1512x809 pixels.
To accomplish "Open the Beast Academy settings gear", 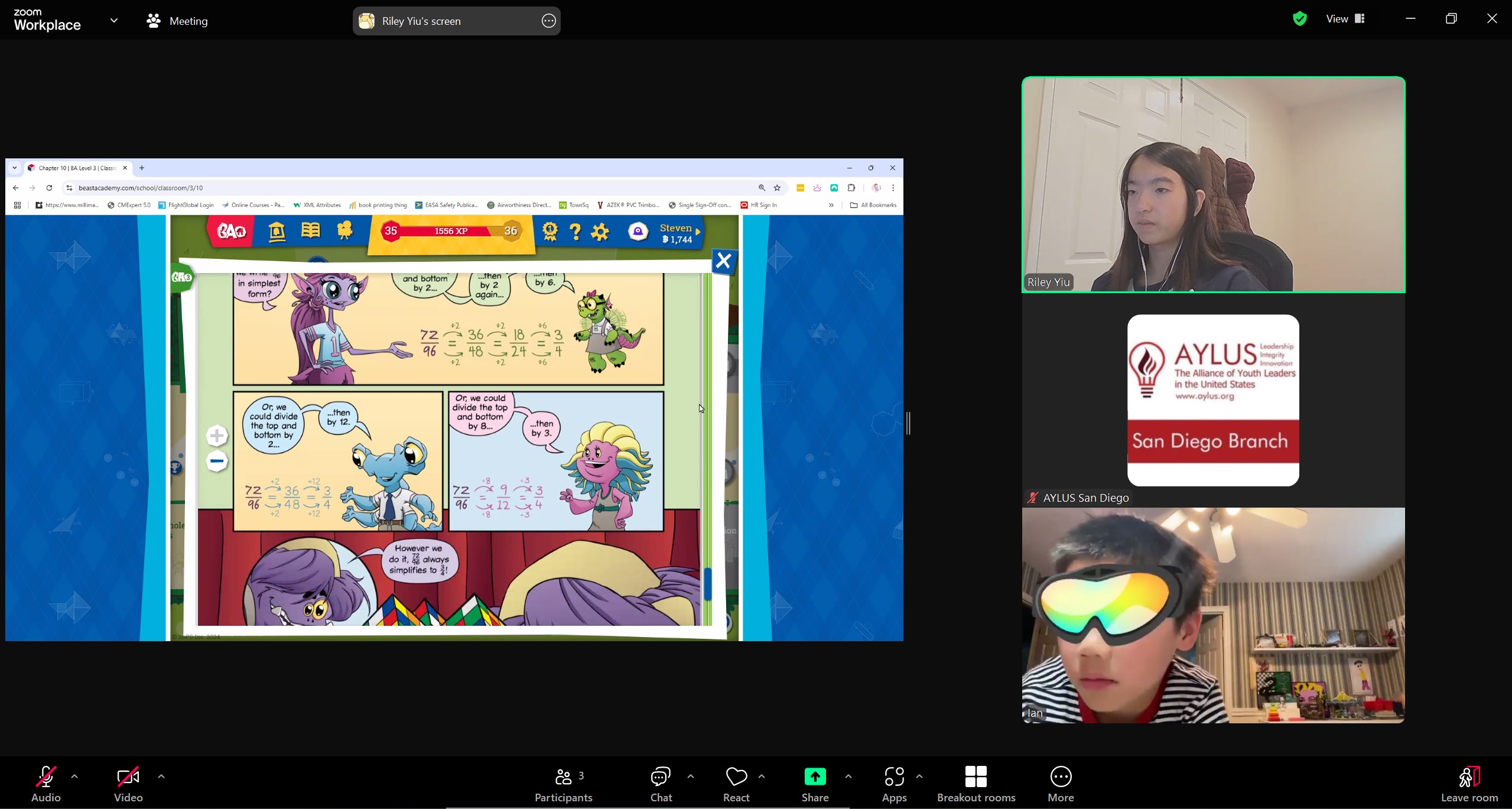I will [600, 231].
